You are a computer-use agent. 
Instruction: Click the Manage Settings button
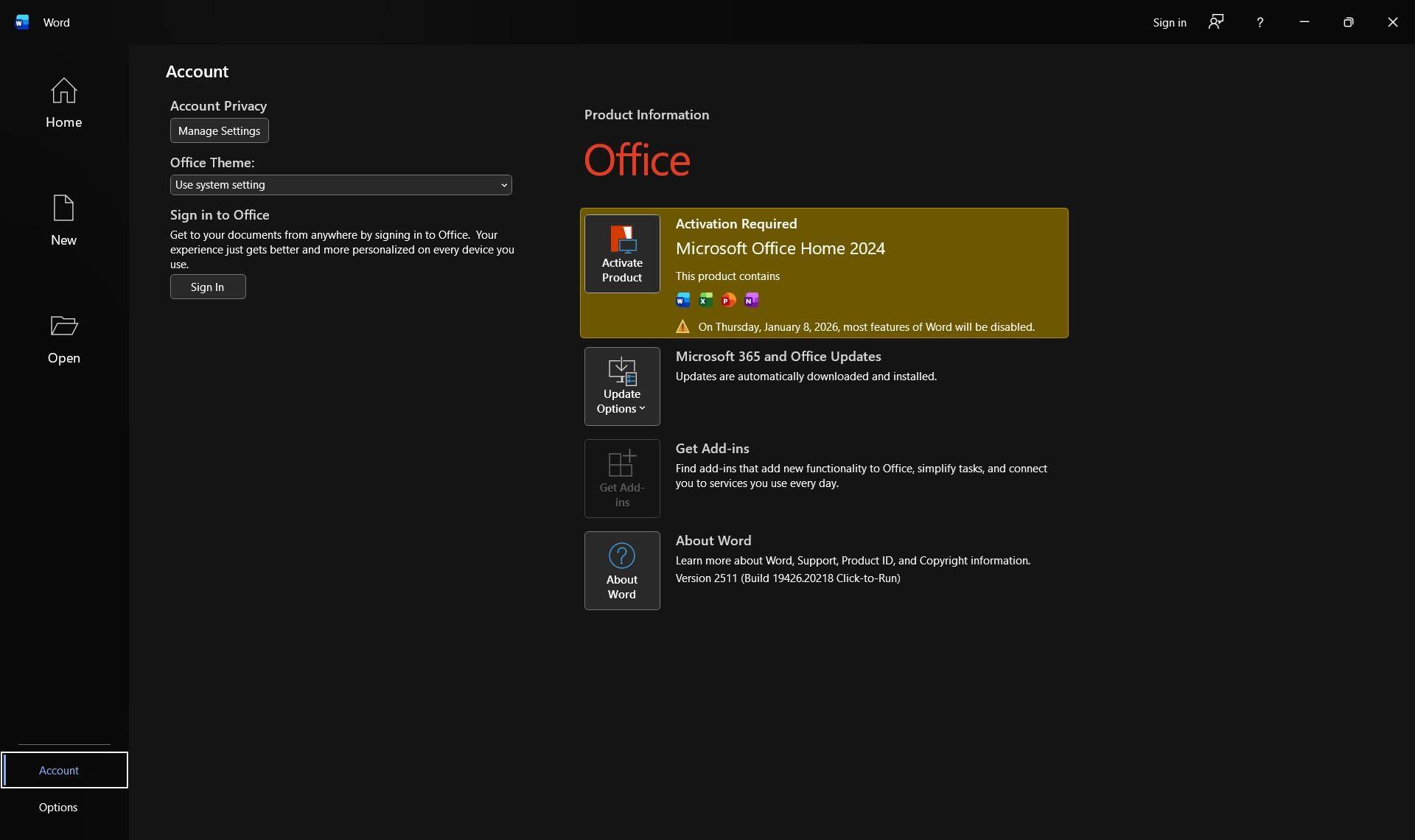pos(219,130)
